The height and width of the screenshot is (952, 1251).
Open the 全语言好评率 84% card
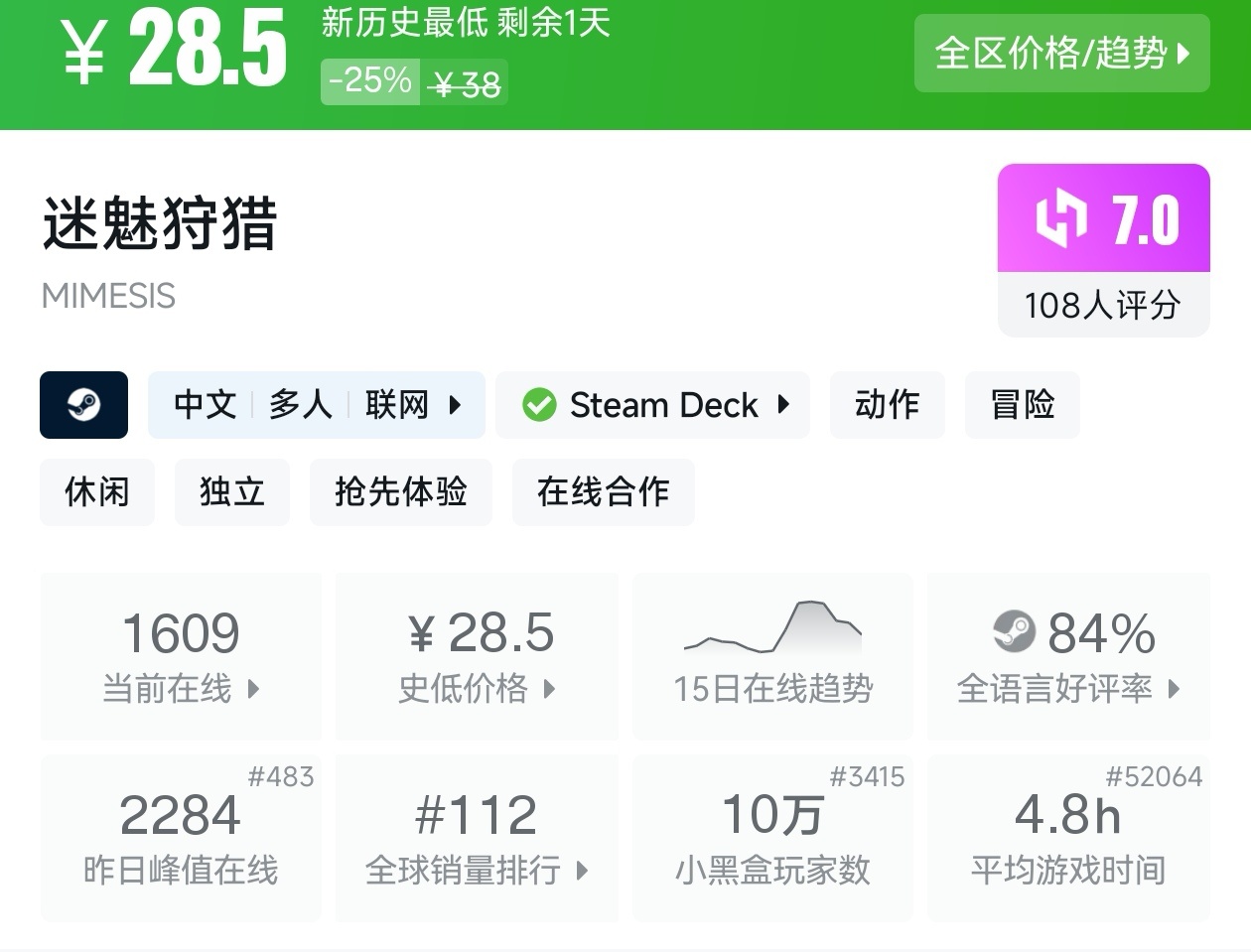pyautogui.click(x=1068, y=656)
